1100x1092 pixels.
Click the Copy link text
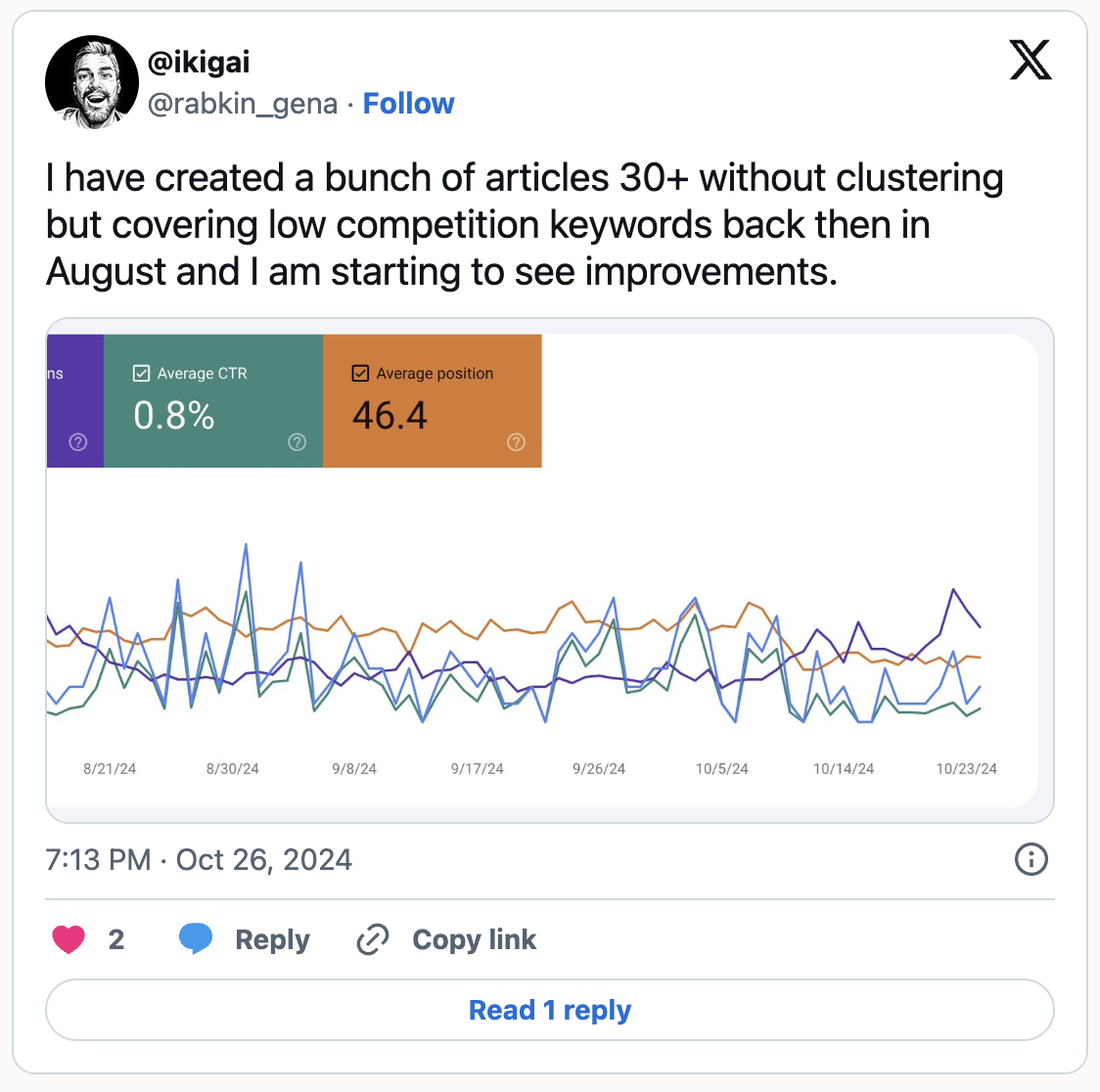click(474, 939)
